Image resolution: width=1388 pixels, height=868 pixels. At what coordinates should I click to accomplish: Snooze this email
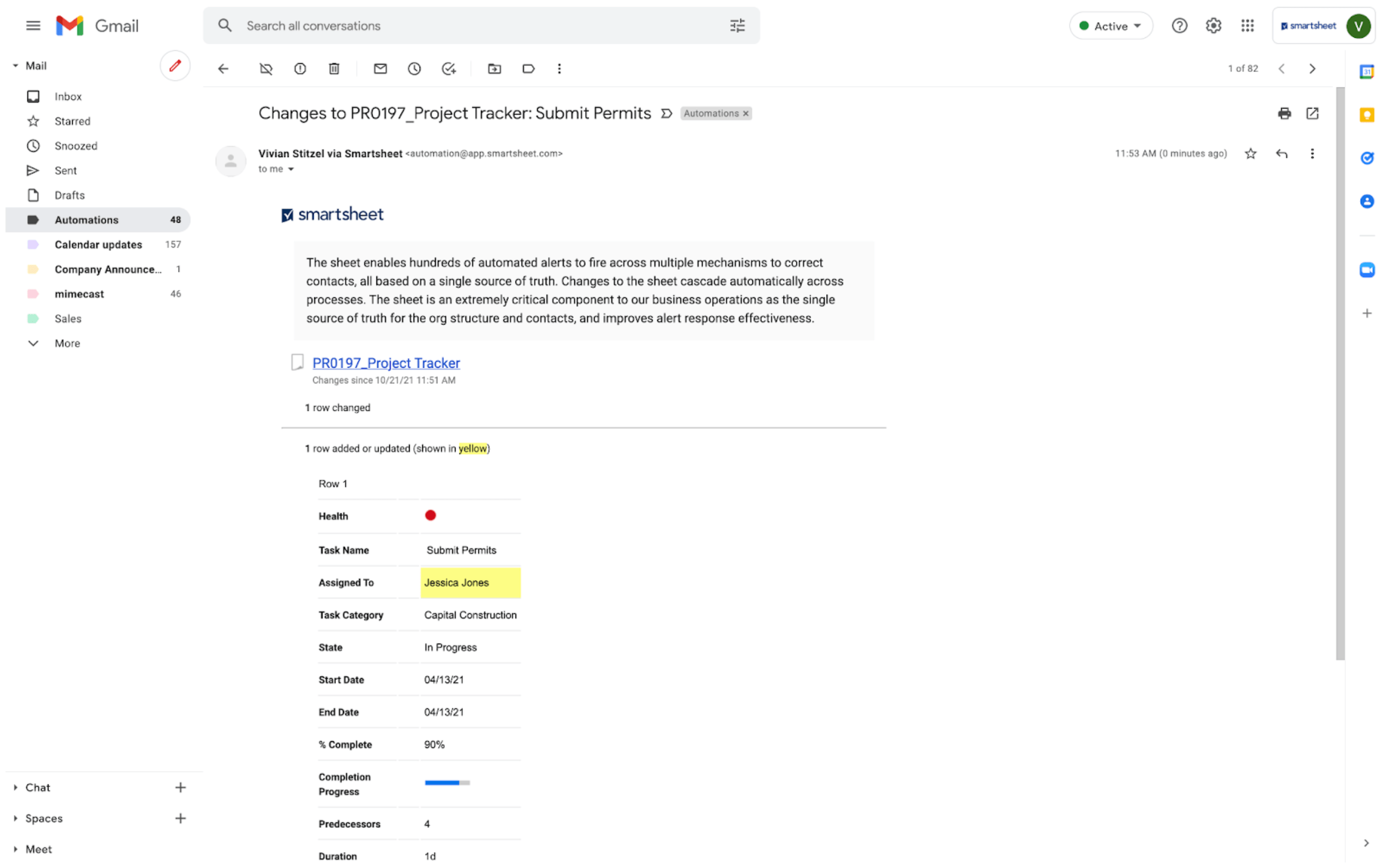(415, 68)
